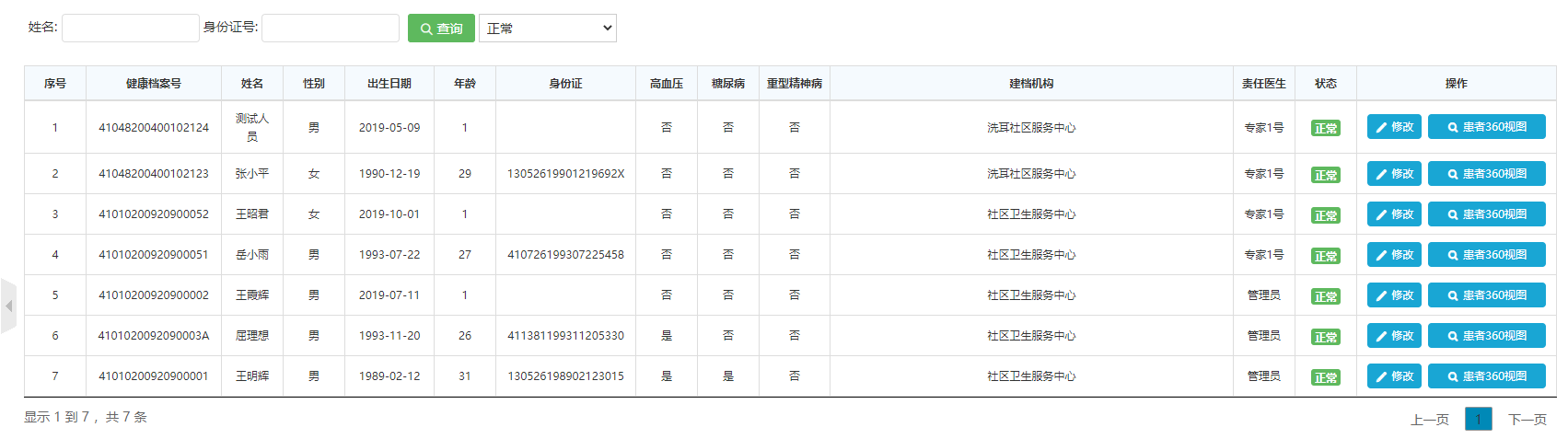1568x439 pixels.
Task: Click 修改 button for 王明辉
Action: click(x=1394, y=376)
